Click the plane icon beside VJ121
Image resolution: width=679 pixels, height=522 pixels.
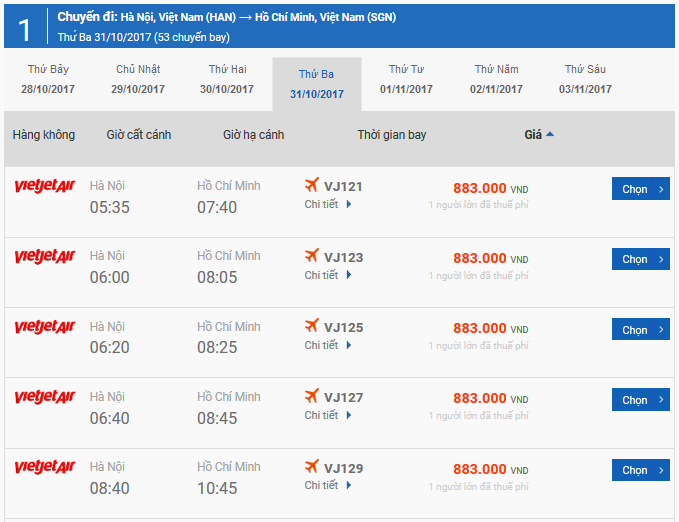pos(312,186)
